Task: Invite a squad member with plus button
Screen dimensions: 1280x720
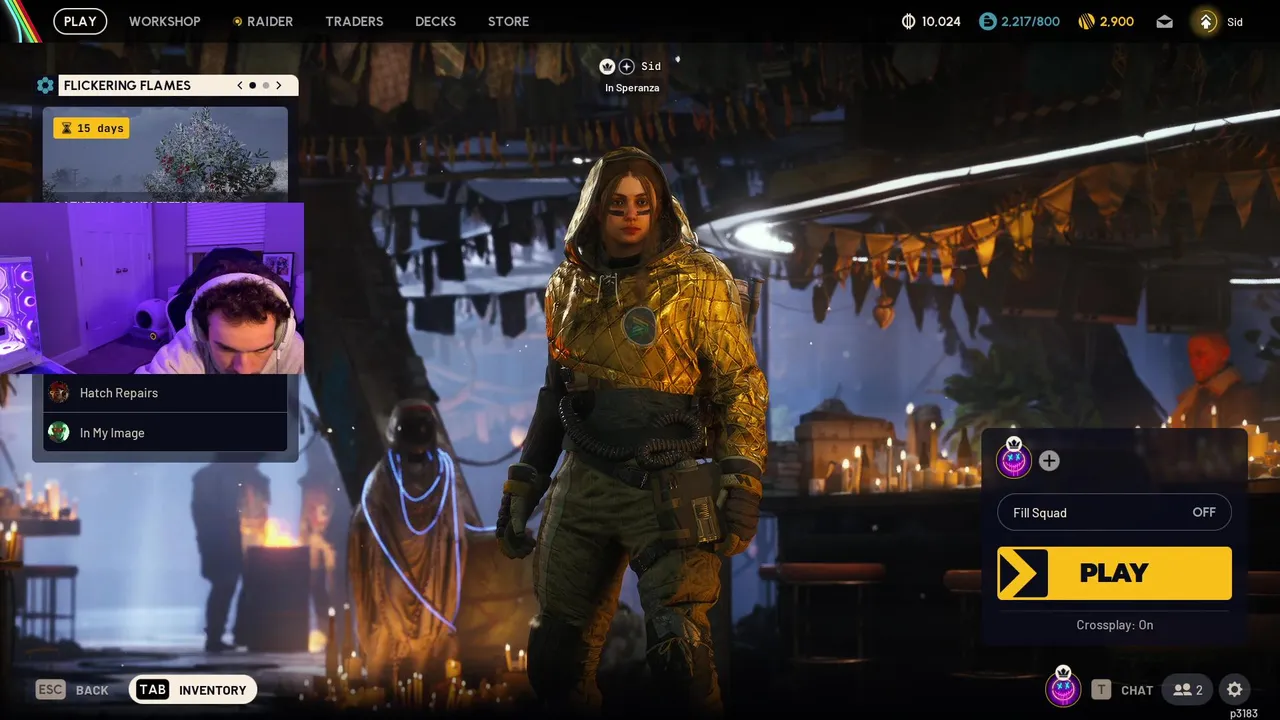Action: click(x=1049, y=460)
